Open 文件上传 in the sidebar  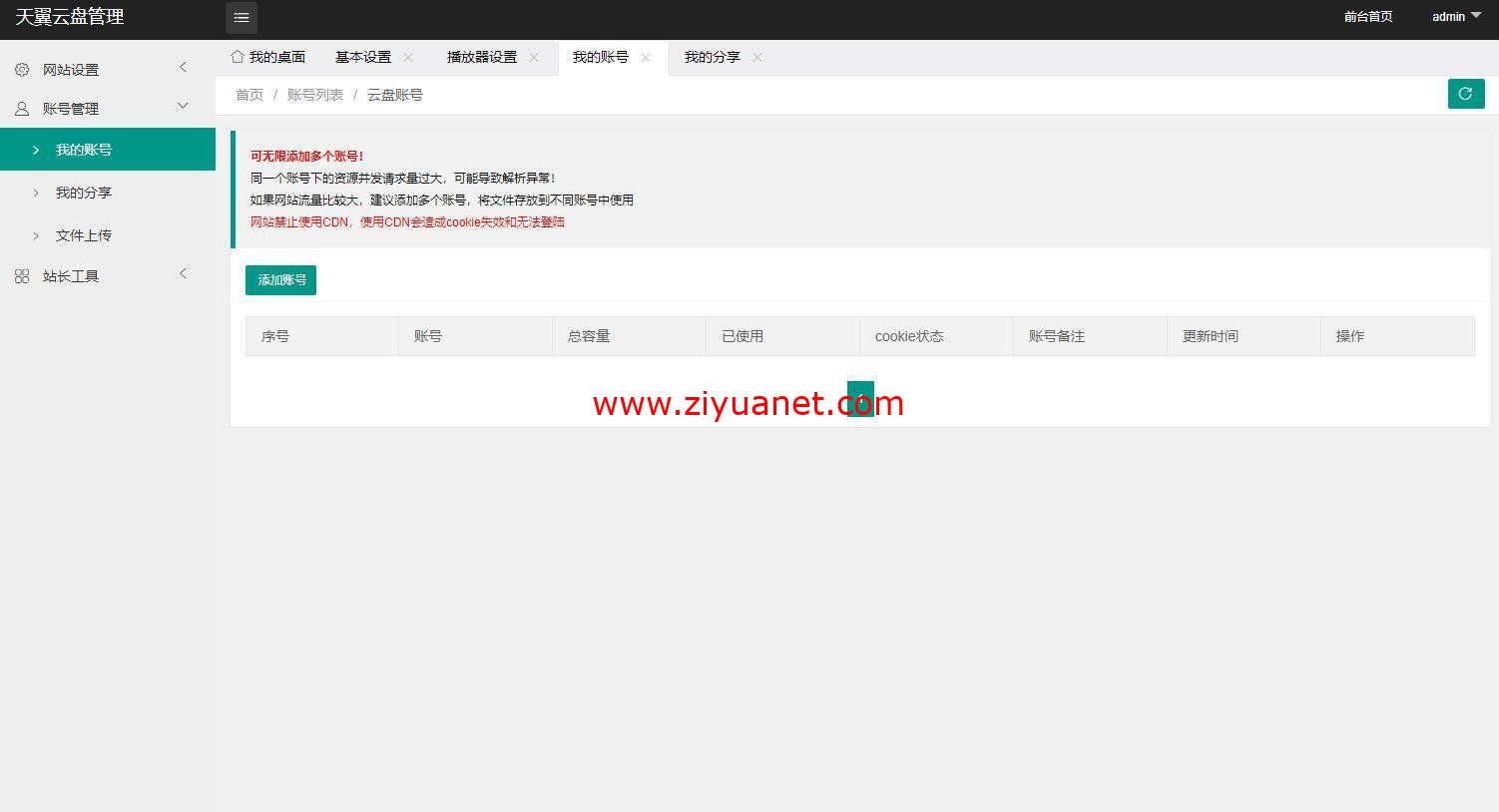point(108,235)
